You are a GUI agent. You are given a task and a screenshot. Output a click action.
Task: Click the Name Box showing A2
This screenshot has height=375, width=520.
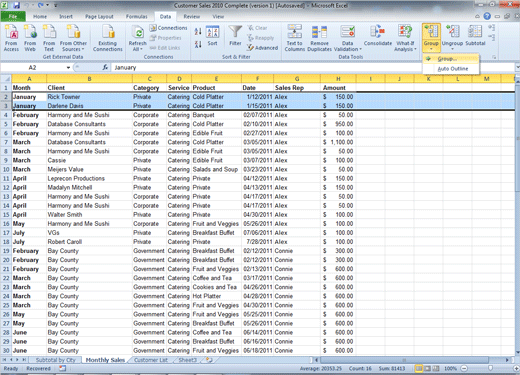click(32, 67)
